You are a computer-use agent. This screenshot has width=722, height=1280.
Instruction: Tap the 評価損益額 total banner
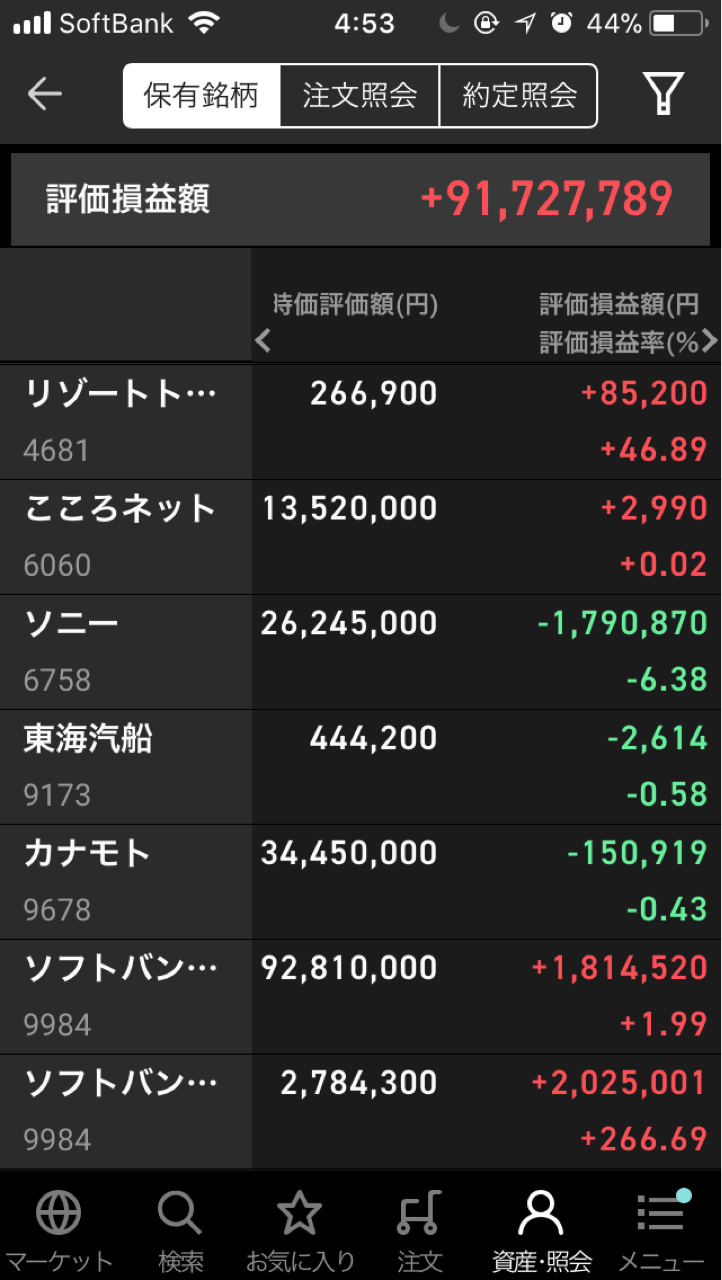pos(361,200)
